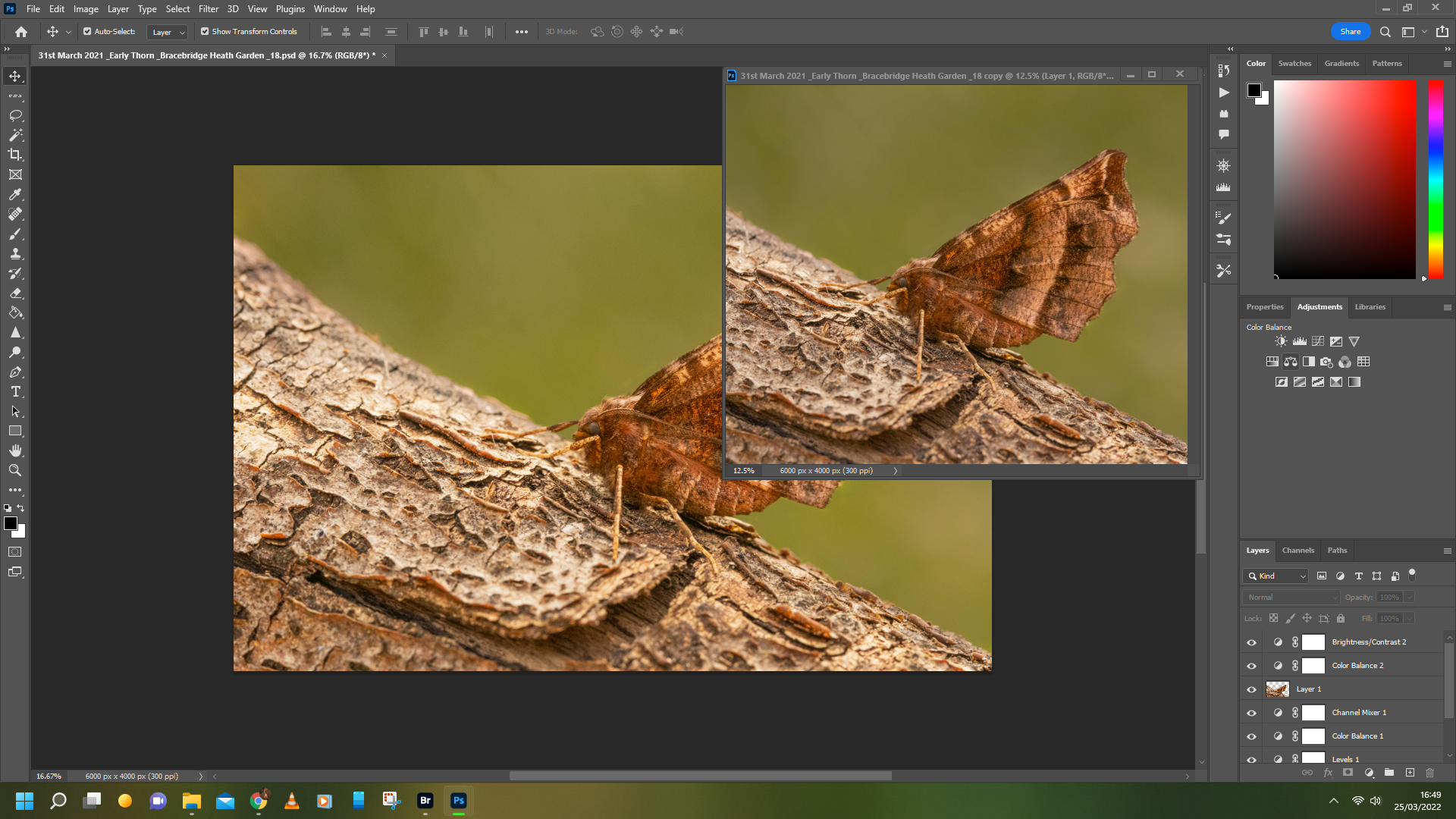Expand status bar info arrow in main document

[201, 777]
